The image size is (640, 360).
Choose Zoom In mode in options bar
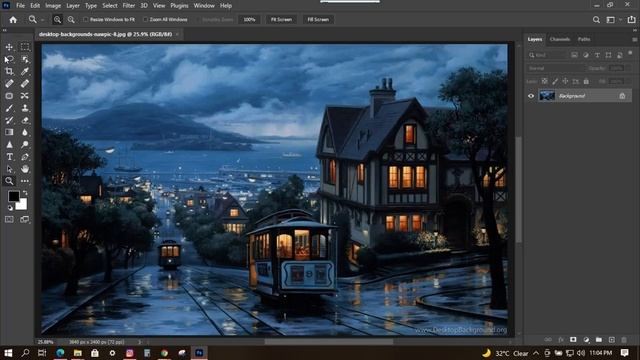[x=57, y=20]
